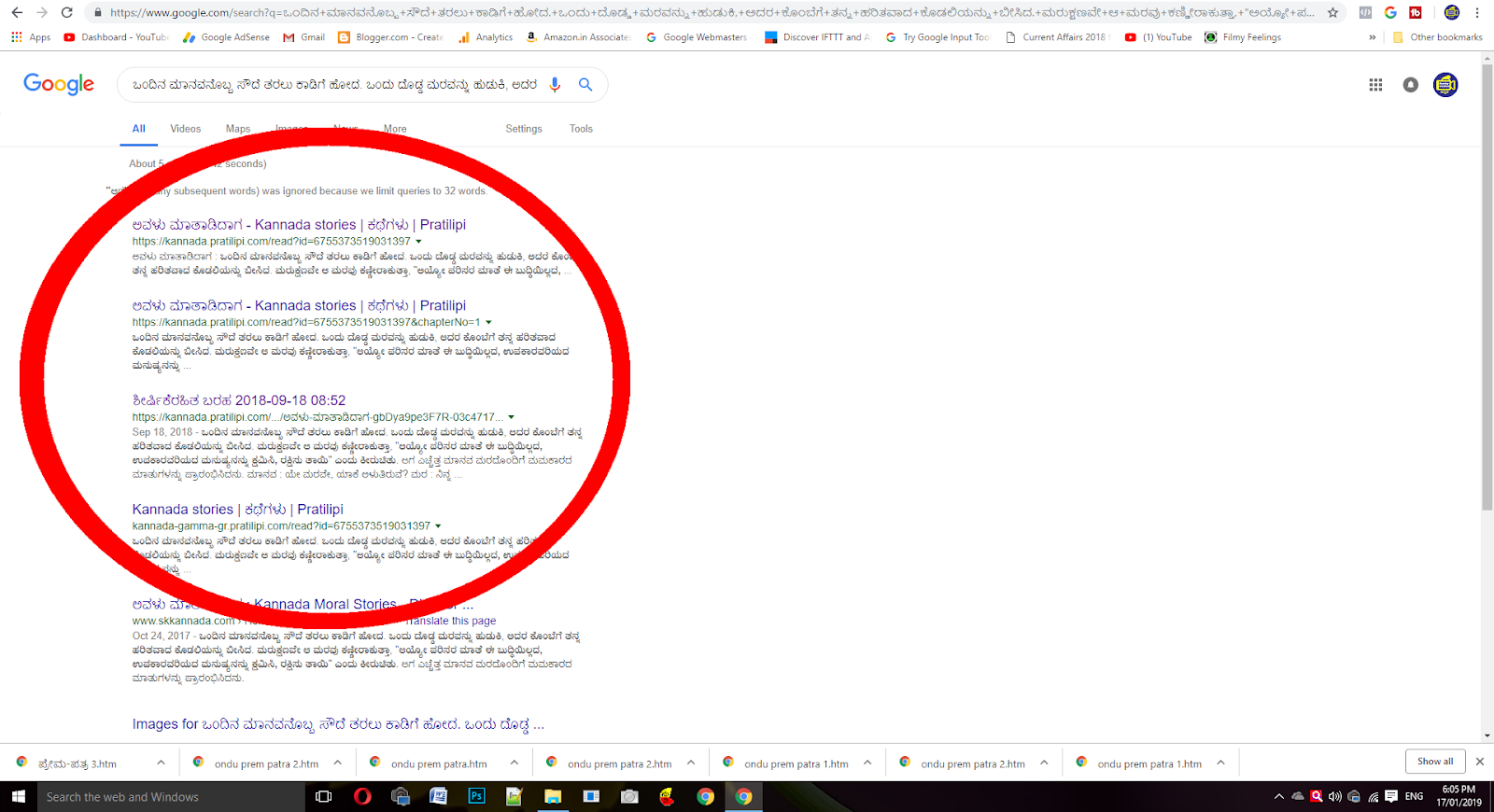Go to Google home via logo

[x=59, y=84]
